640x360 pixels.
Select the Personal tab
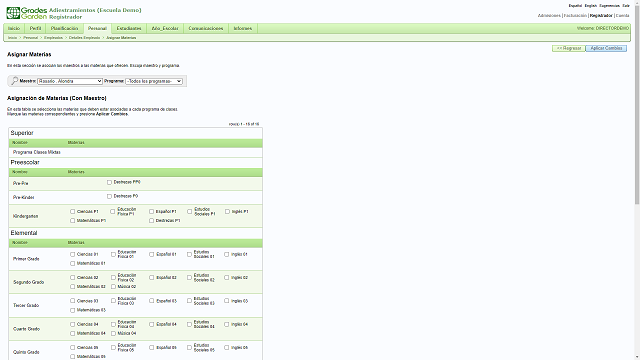tap(97, 28)
